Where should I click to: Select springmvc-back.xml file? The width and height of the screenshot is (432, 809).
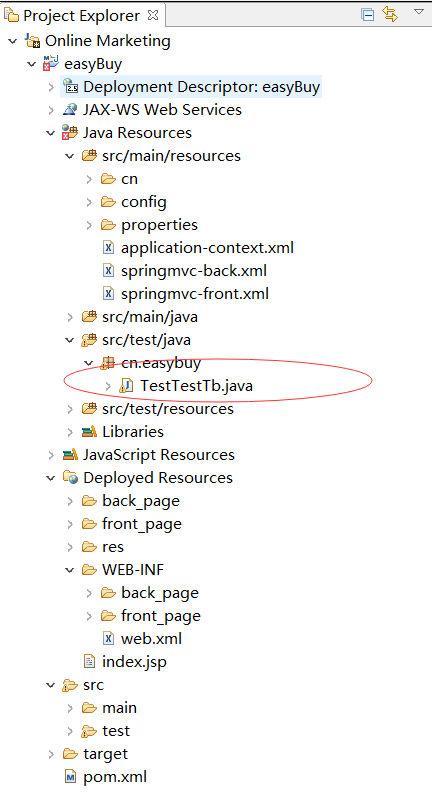tap(194, 270)
